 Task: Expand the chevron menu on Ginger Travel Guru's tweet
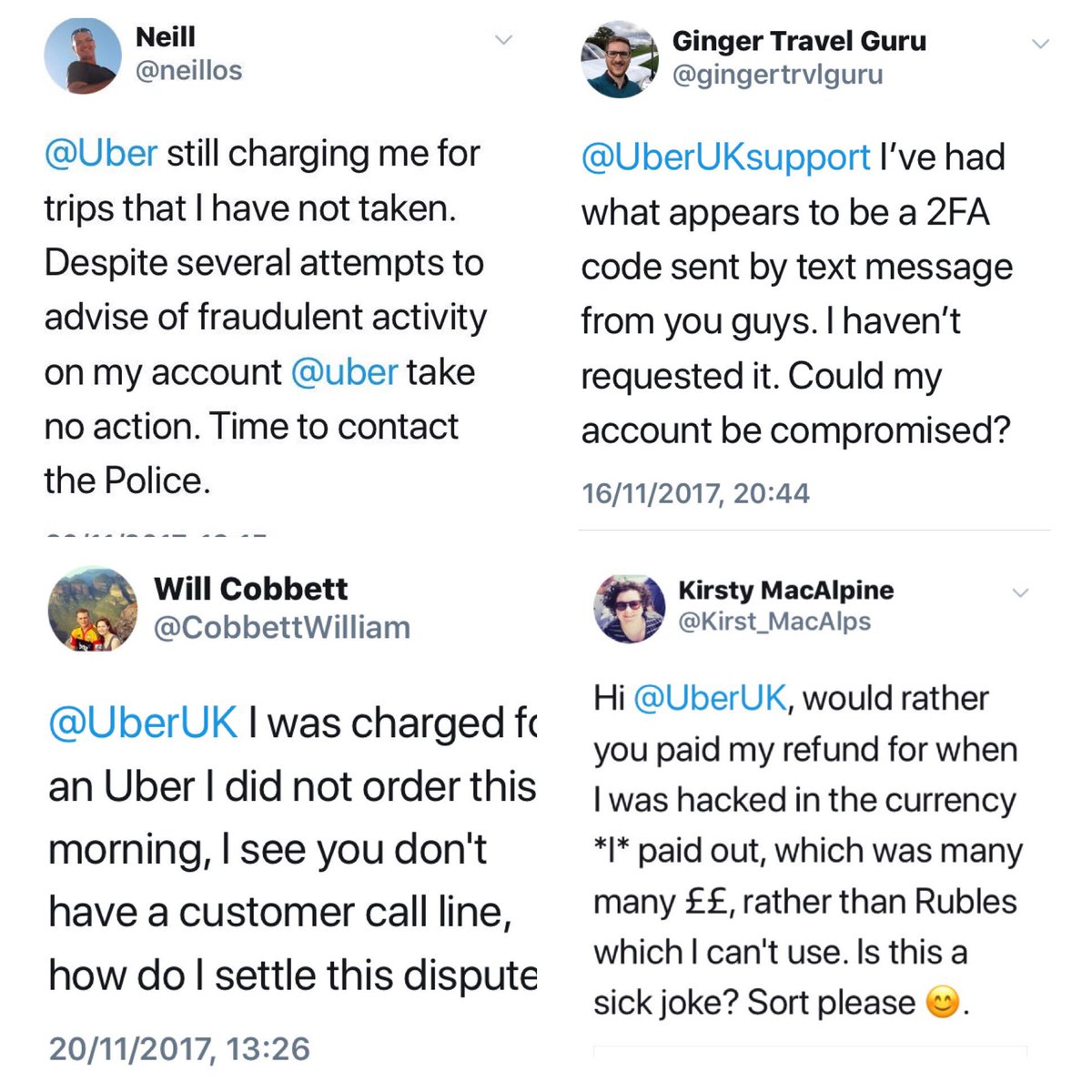1040,43
